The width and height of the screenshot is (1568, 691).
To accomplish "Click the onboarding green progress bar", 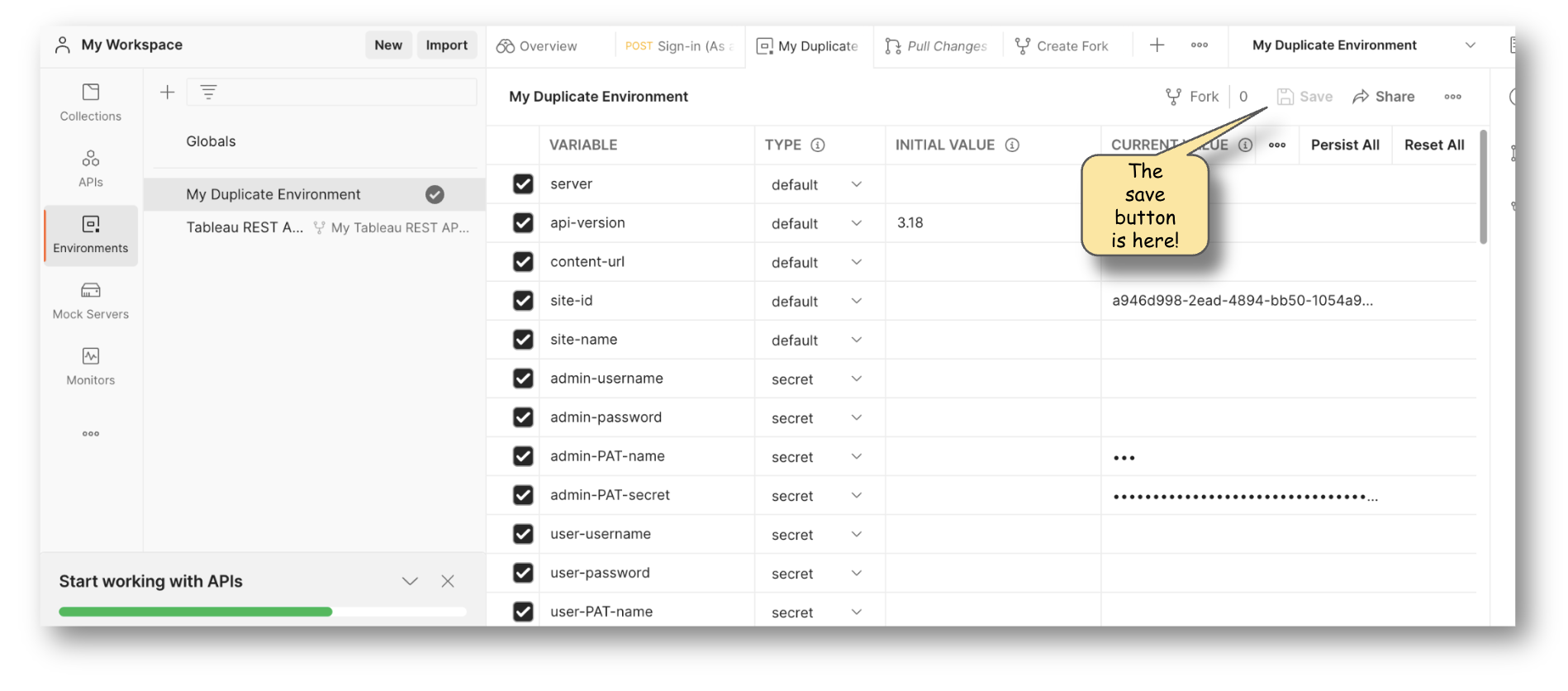I will tap(196, 612).
